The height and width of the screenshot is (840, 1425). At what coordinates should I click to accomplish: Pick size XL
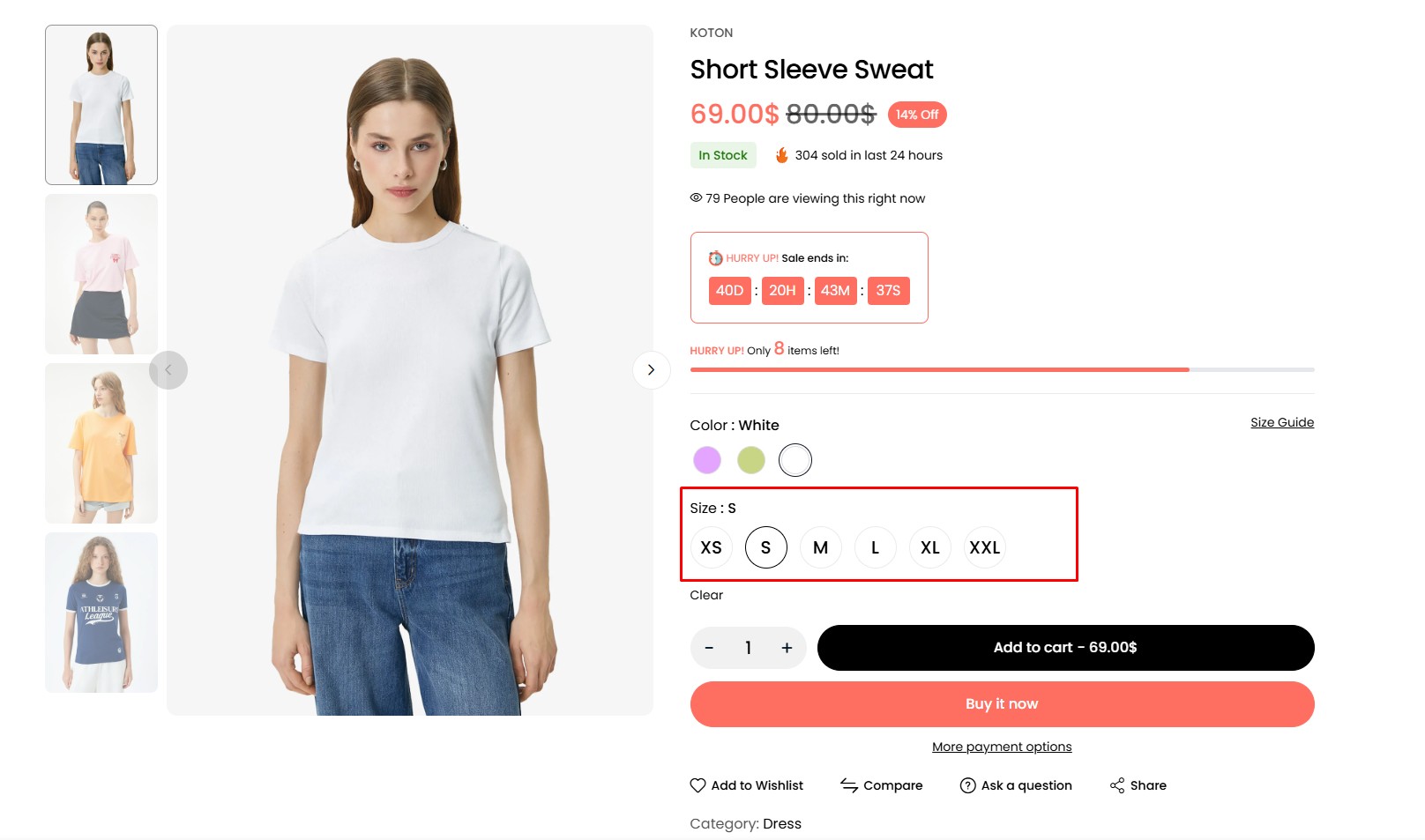tap(930, 547)
